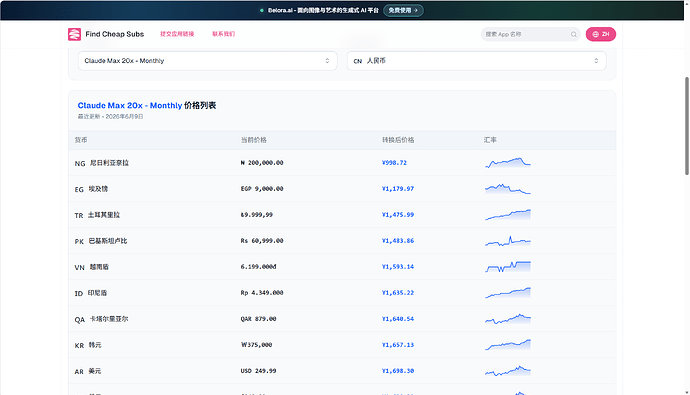Viewport: 690px width, 395px height.
Task: Open the PK row exchange rate sparkline
Action: tap(508, 241)
